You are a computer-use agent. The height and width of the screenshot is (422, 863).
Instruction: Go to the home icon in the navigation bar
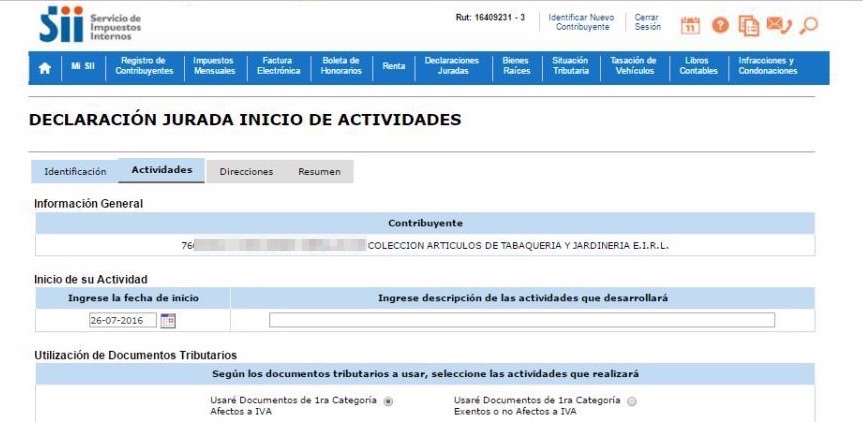pyautogui.click(x=45, y=68)
